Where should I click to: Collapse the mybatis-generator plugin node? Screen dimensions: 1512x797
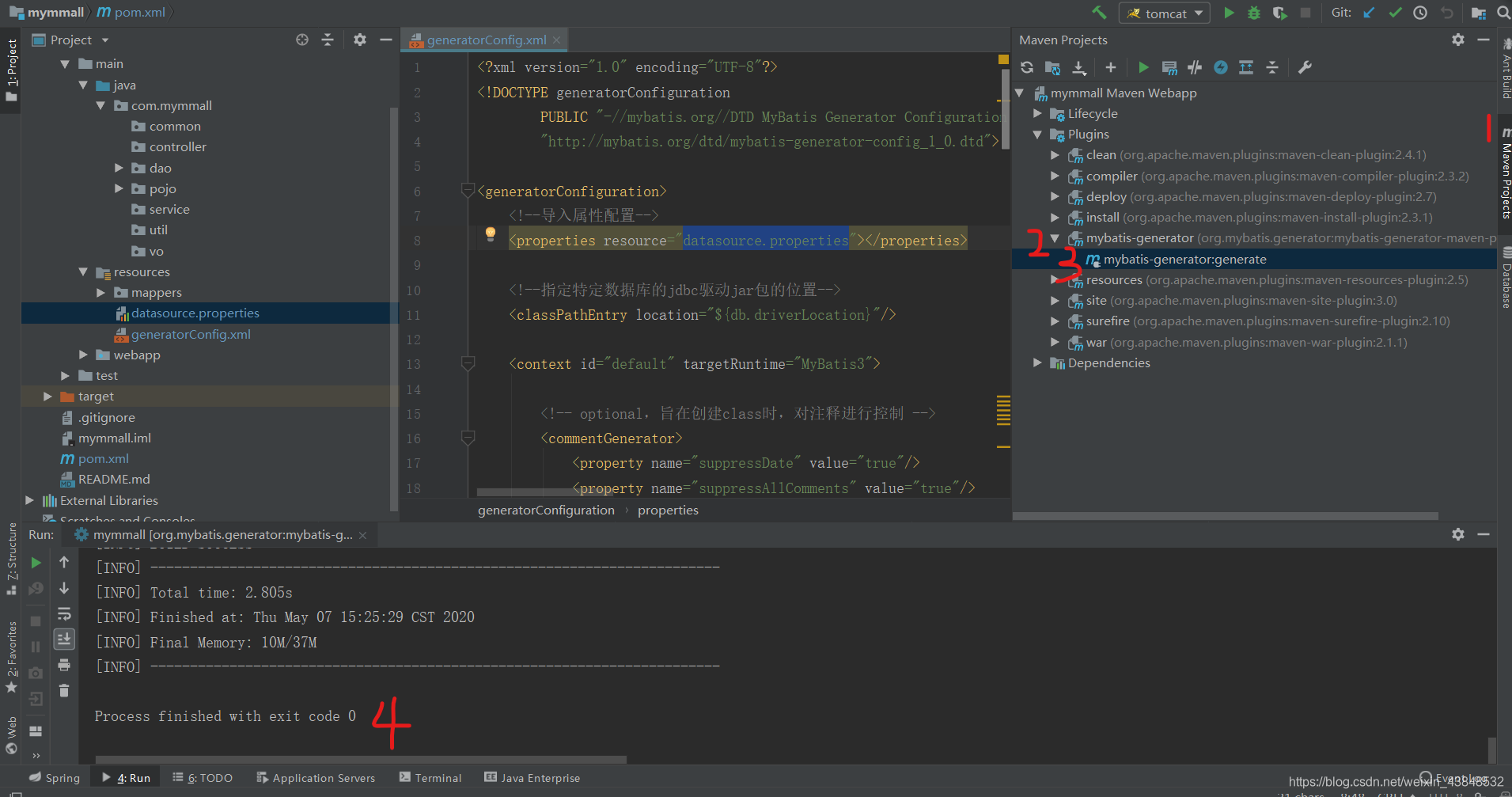pyautogui.click(x=1055, y=237)
